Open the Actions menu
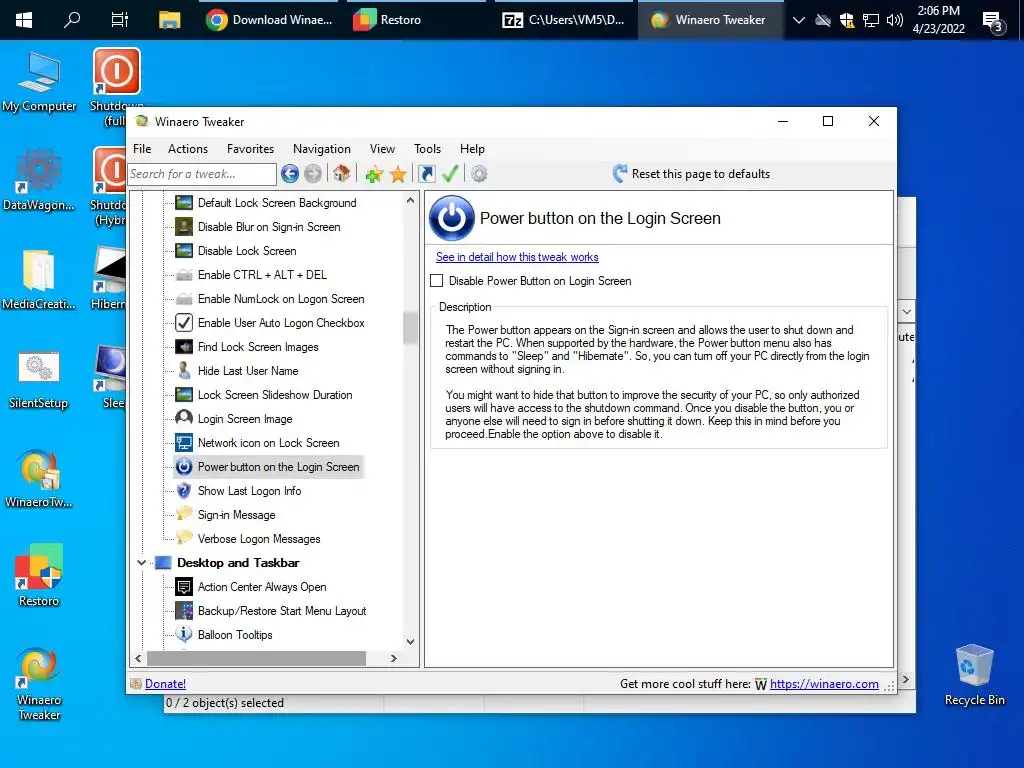Viewport: 1024px width, 768px height. pyautogui.click(x=187, y=149)
